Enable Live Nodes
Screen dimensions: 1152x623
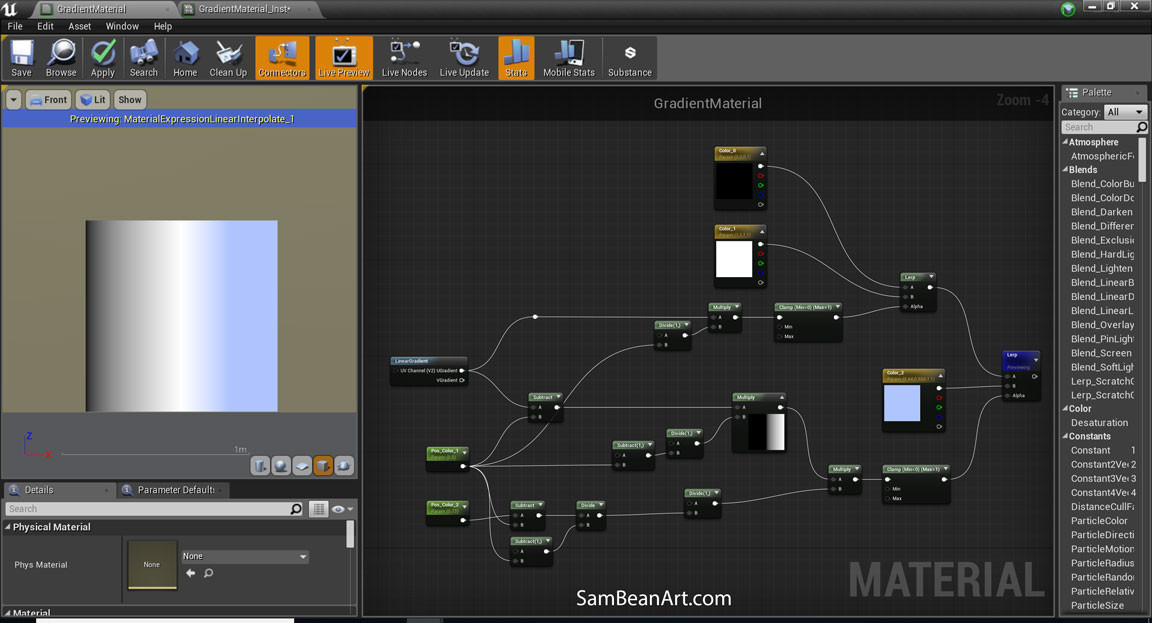pos(404,58)
